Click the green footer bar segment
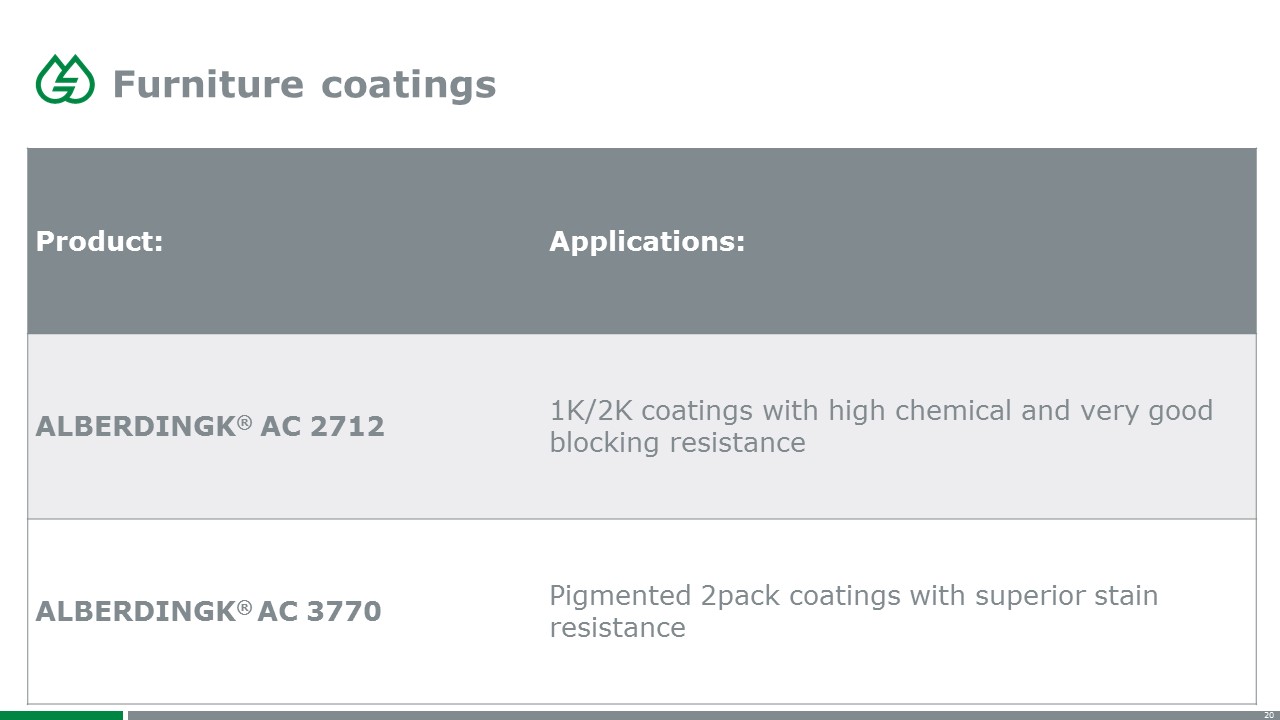 [x=61, y=715]
